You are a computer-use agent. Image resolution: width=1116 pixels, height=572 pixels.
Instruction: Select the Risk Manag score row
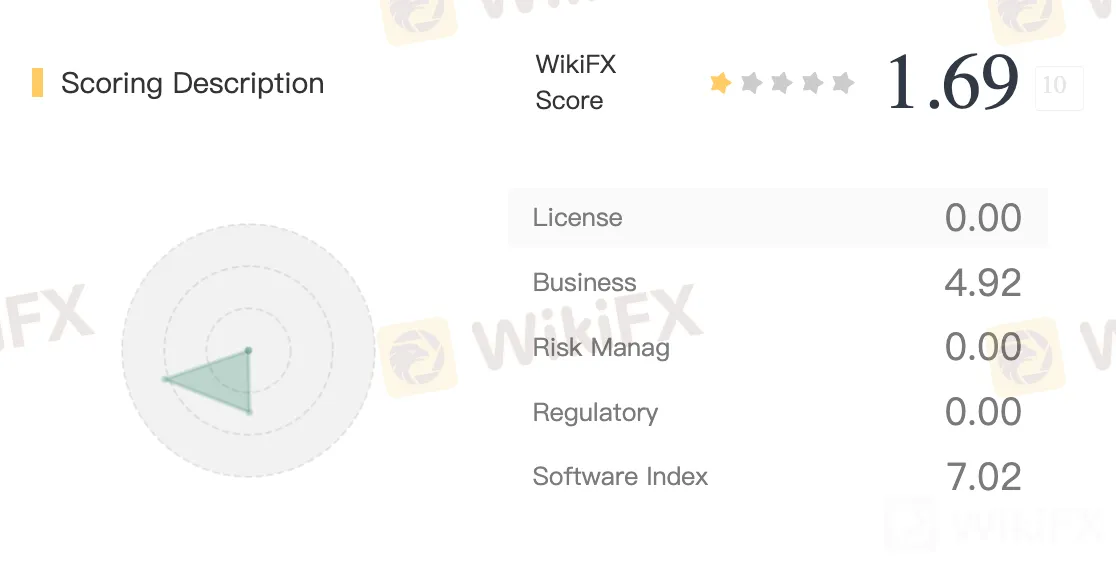(x=777, y=347)
